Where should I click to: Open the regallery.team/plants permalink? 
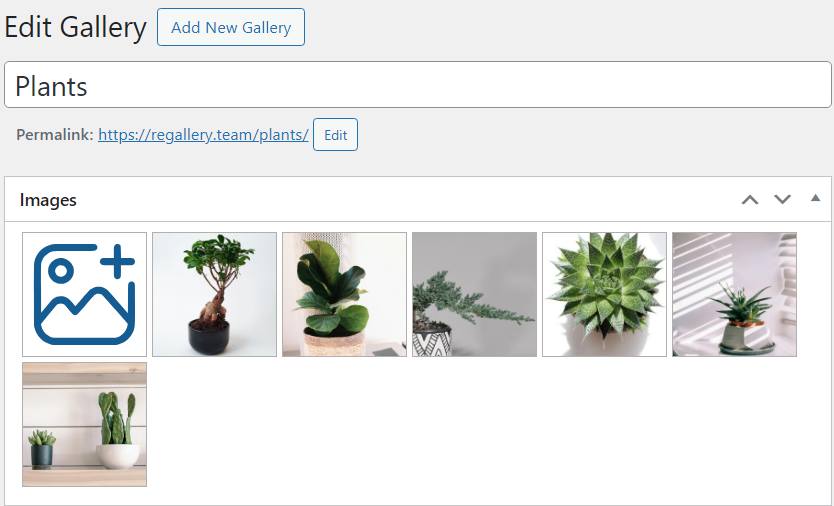pyautogui.click(x=203, y=135)
